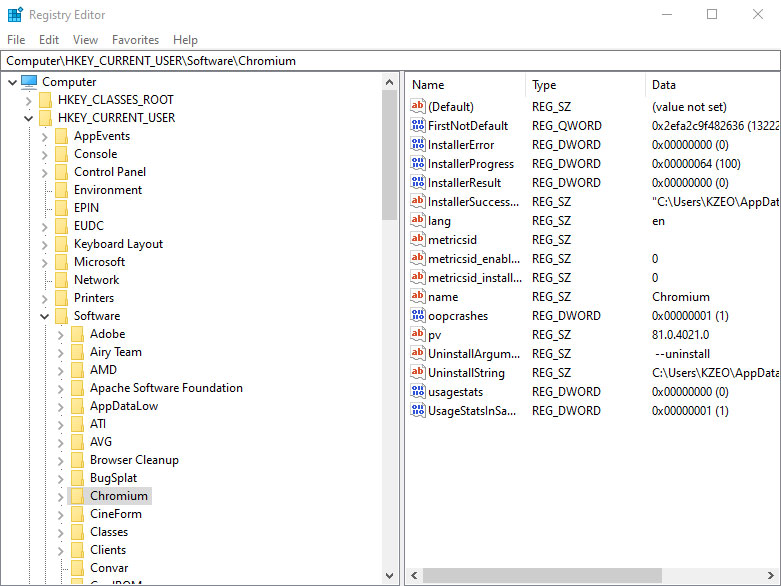Screen dimensions: 781x586
Task: Expand the Microsoft key
Action: click(44, 262)
